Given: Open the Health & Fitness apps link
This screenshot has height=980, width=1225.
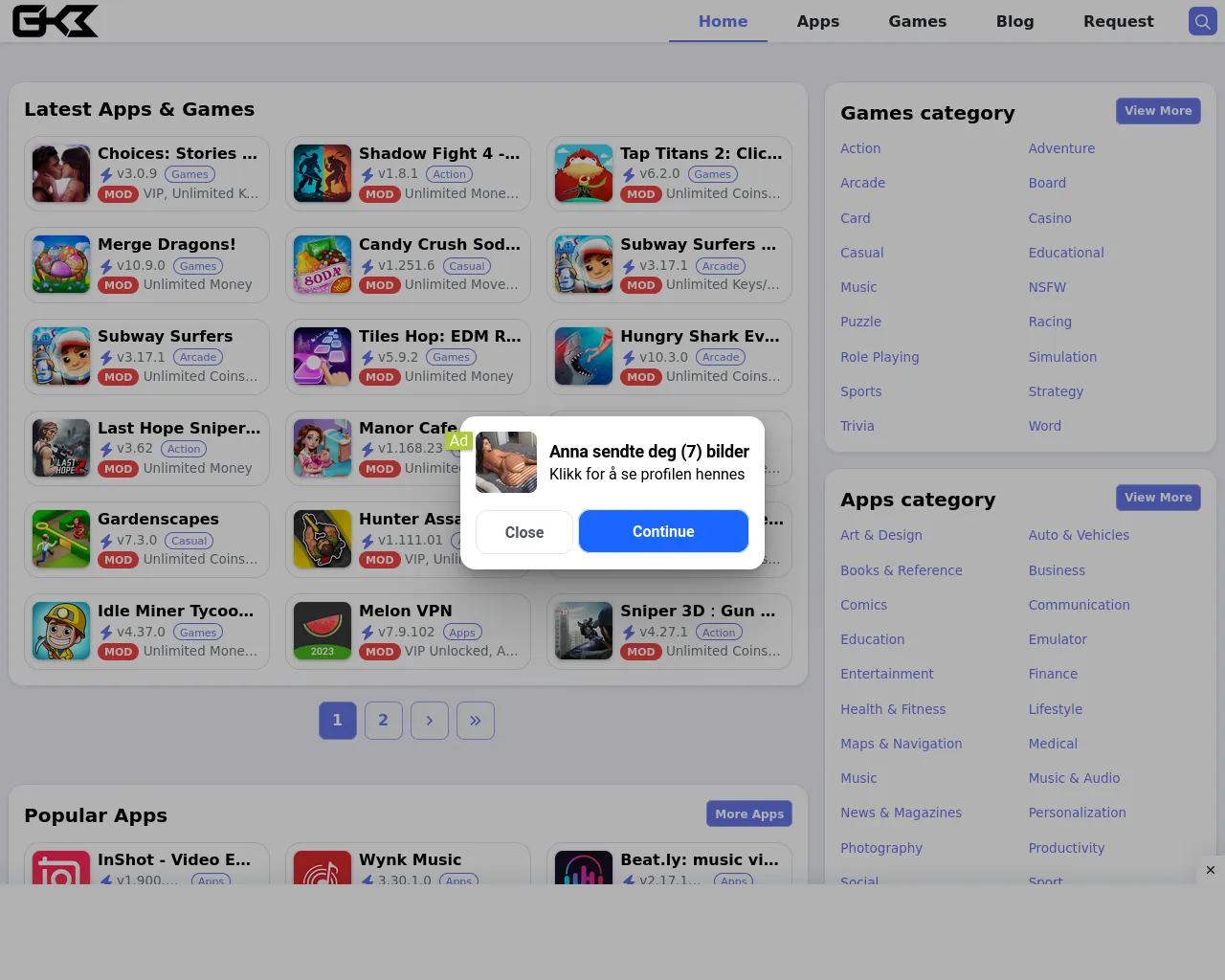Looking at the screenshot, I should point(893,709).
